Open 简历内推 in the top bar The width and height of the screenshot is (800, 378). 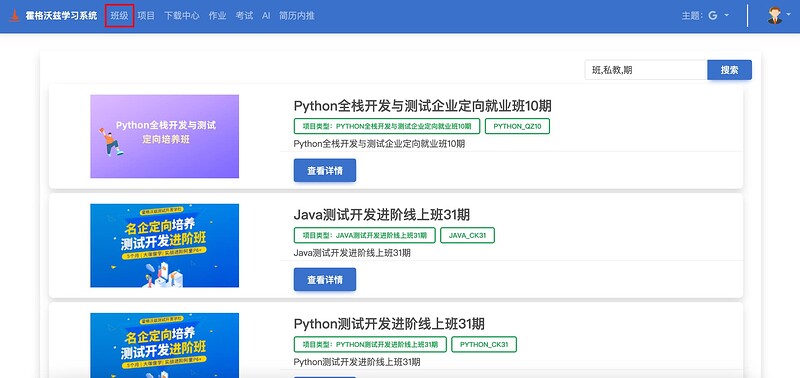(x=297, y=16)
